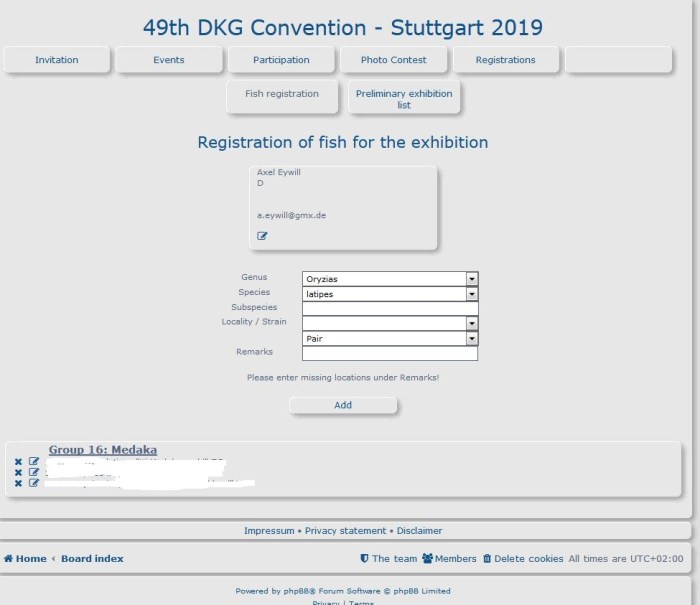Switch to Preliminary exhibition list tab

tap(404, 98)
